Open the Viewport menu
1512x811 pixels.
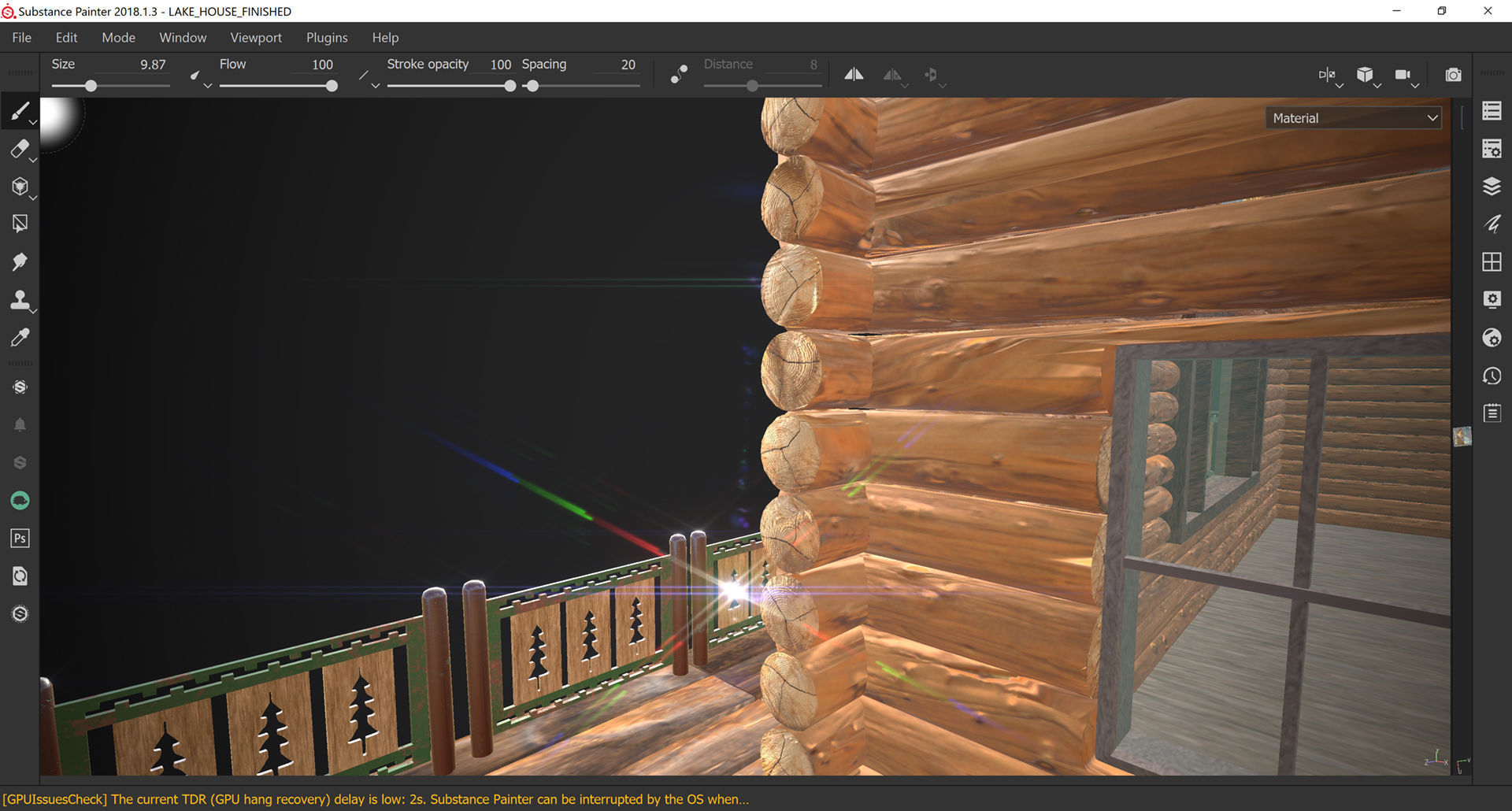256,37
